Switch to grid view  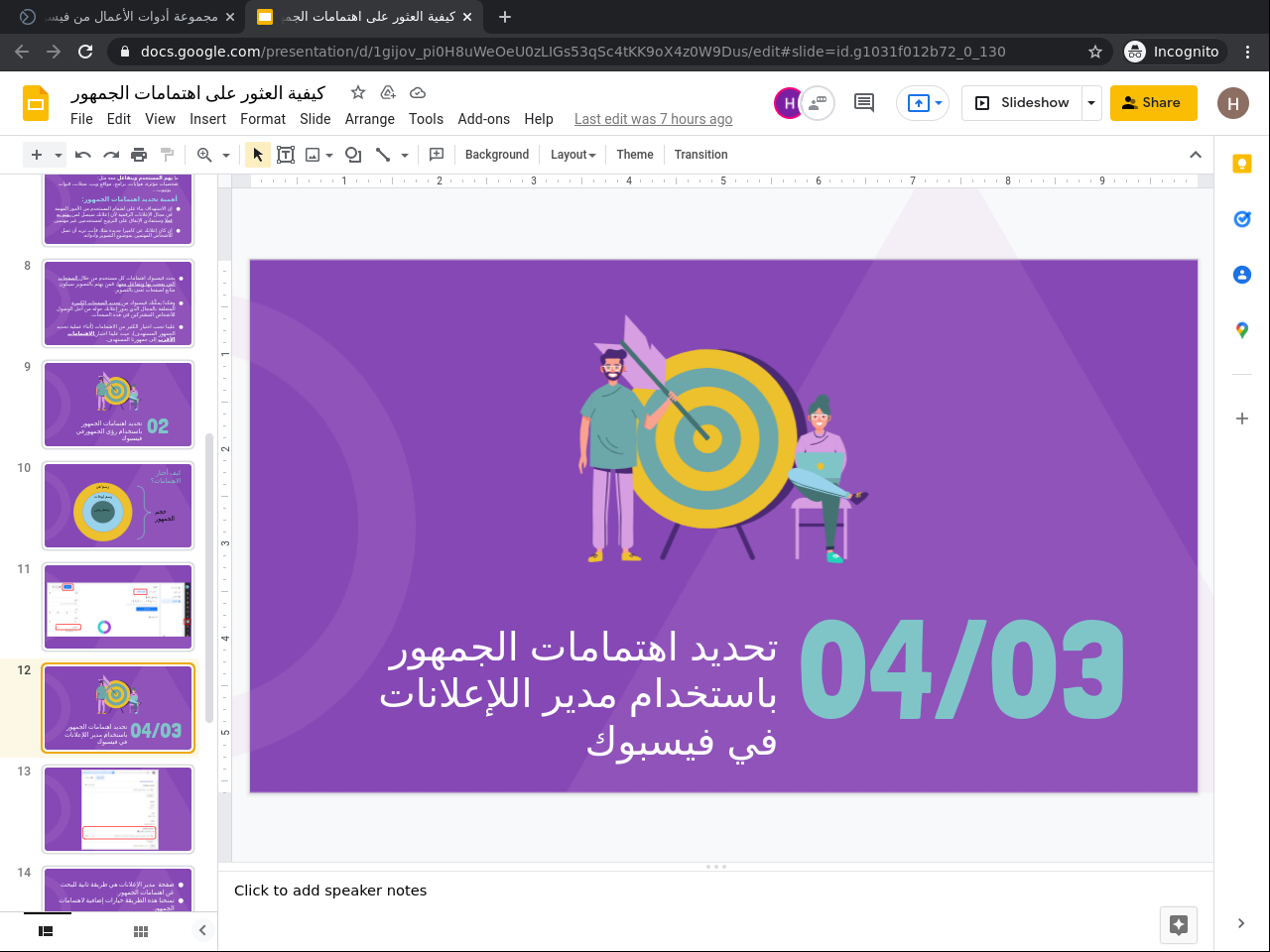point(141,931)
